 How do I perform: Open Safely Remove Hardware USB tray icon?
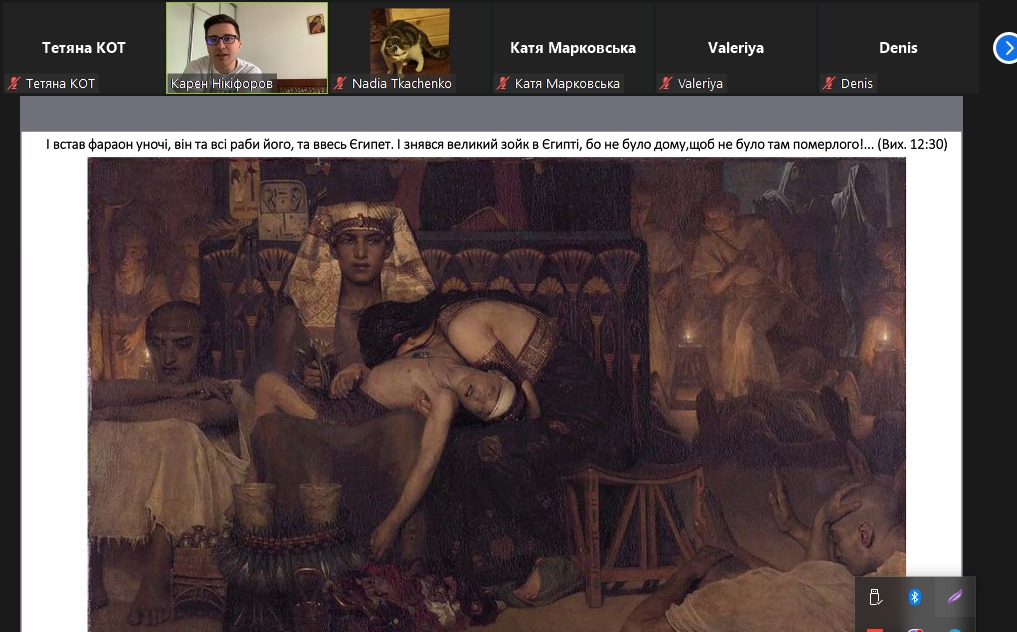point(875,596)
